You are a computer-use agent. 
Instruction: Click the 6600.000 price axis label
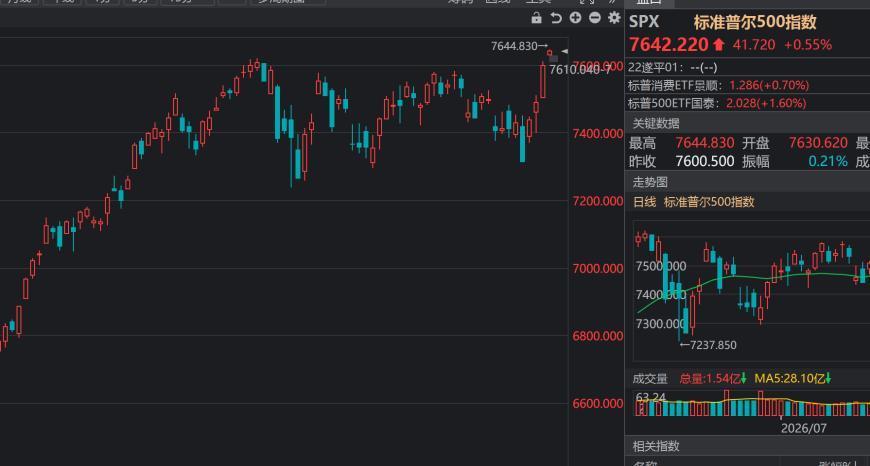[x=598, y=403]
